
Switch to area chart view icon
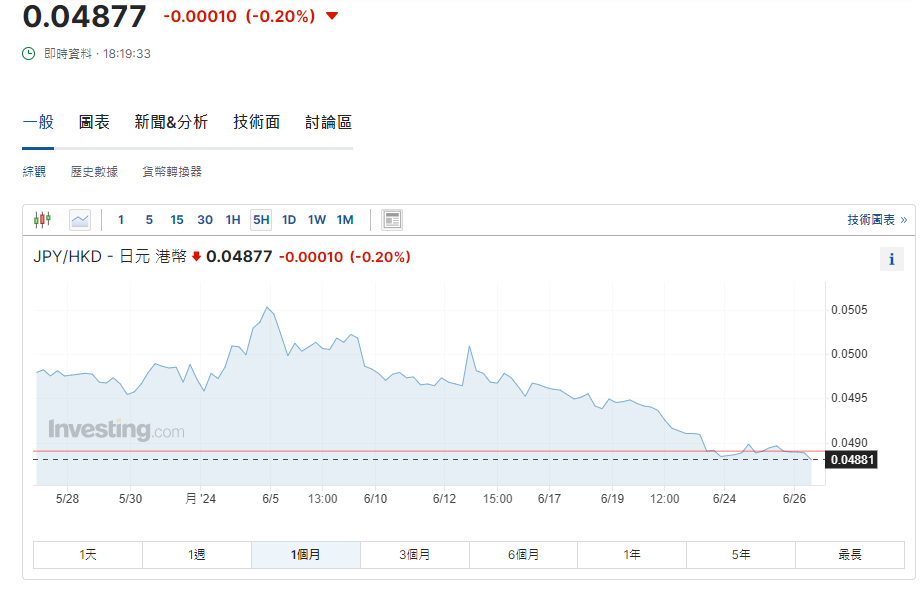pyautogui.click(x=78, y=219)
